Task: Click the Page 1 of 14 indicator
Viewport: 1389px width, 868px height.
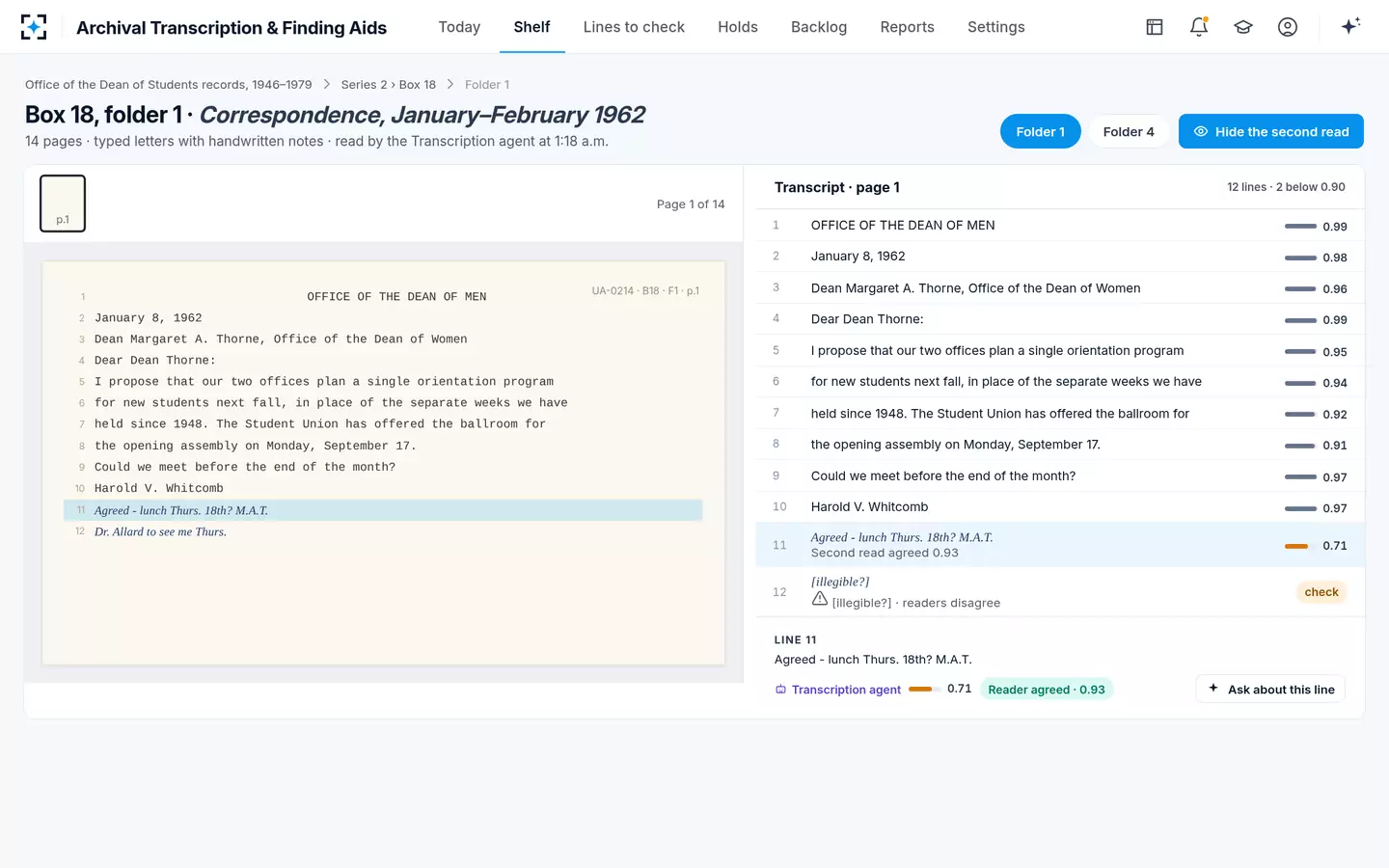Action: pos(691,204)
